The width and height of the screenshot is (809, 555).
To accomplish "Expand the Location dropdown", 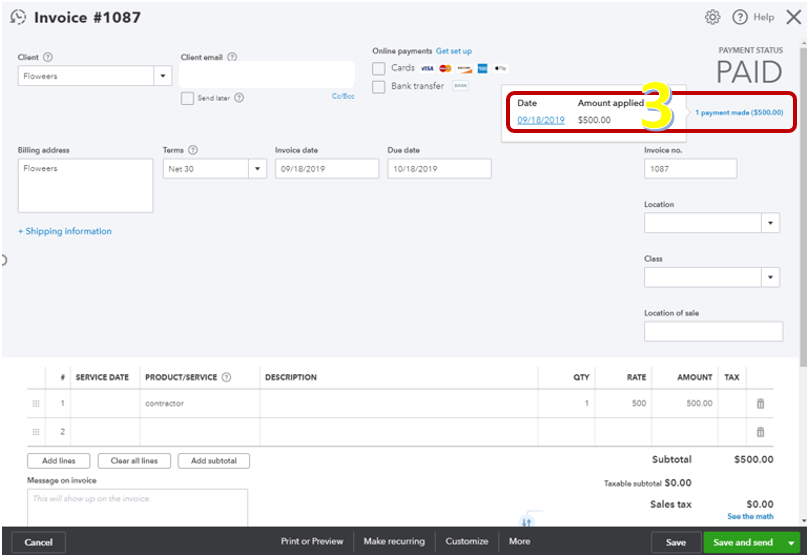I will tap(770, 223).
